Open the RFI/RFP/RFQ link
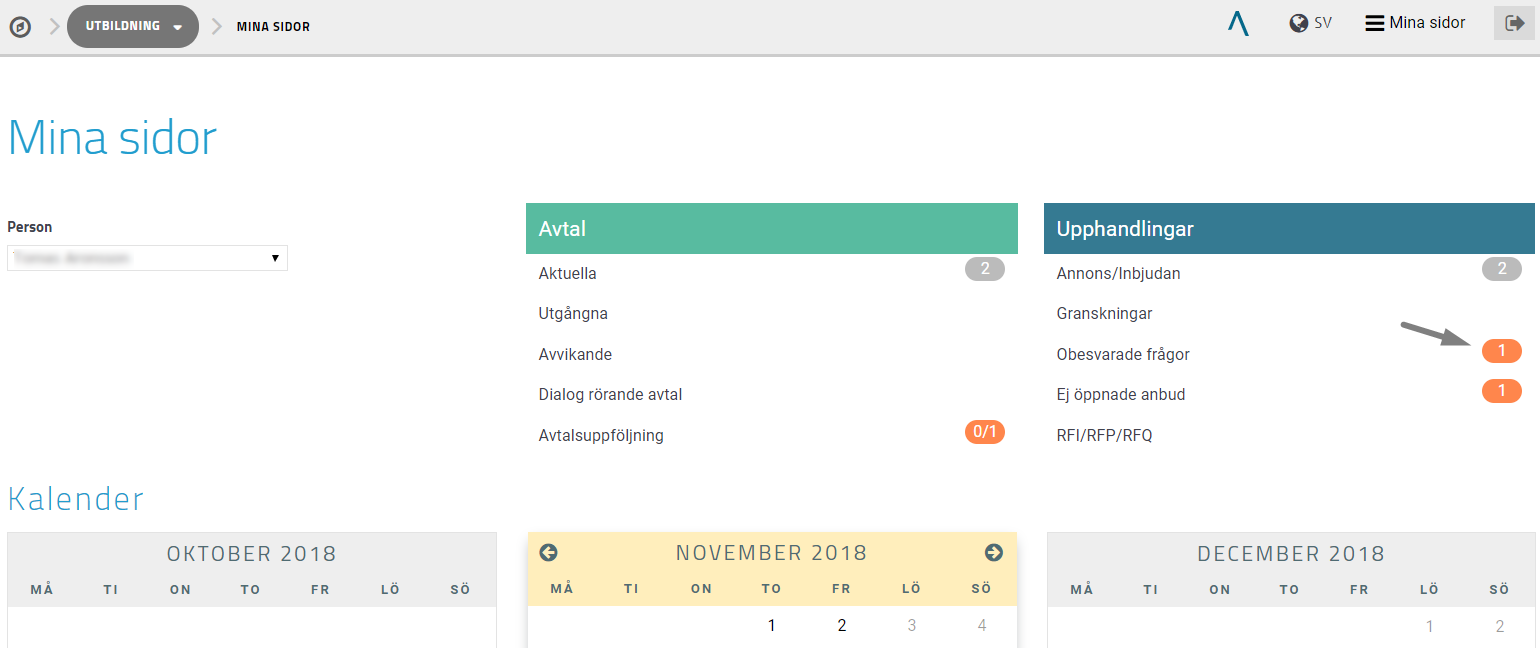 [1104, 435]
